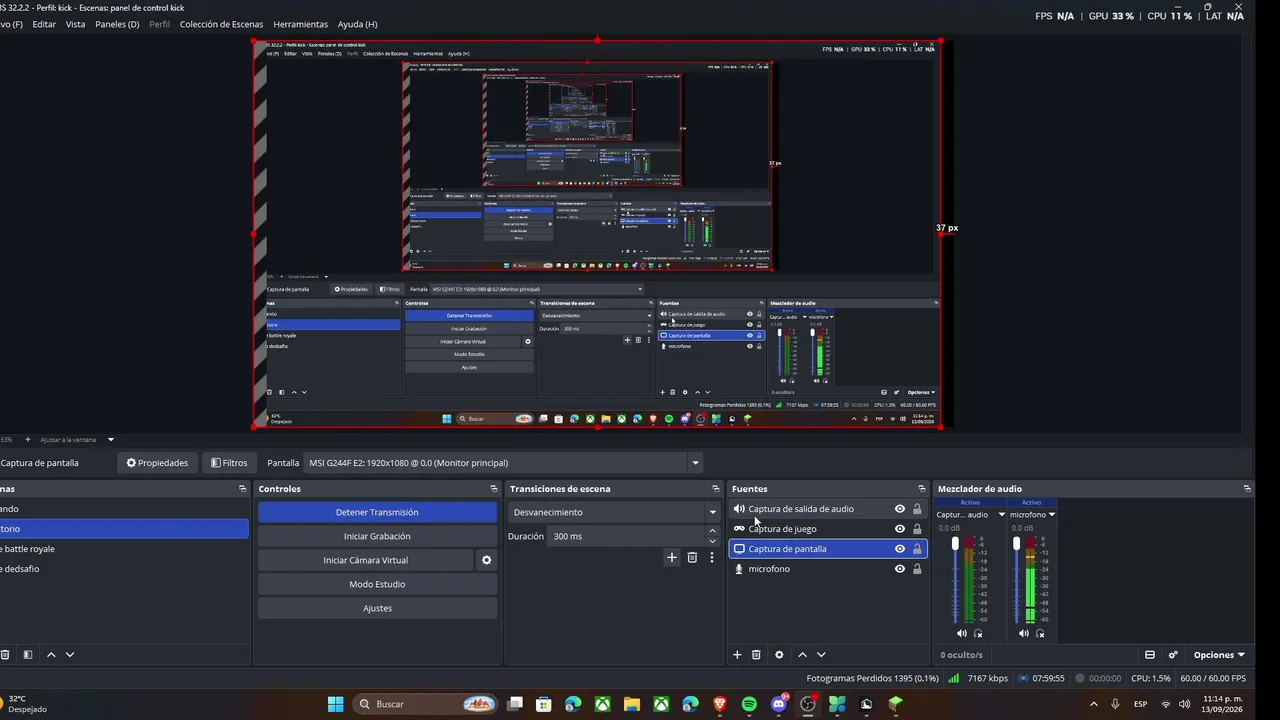
Task: Start the virtual camera with Iniciar Cámara Virtual
Action: coord(365,560)
